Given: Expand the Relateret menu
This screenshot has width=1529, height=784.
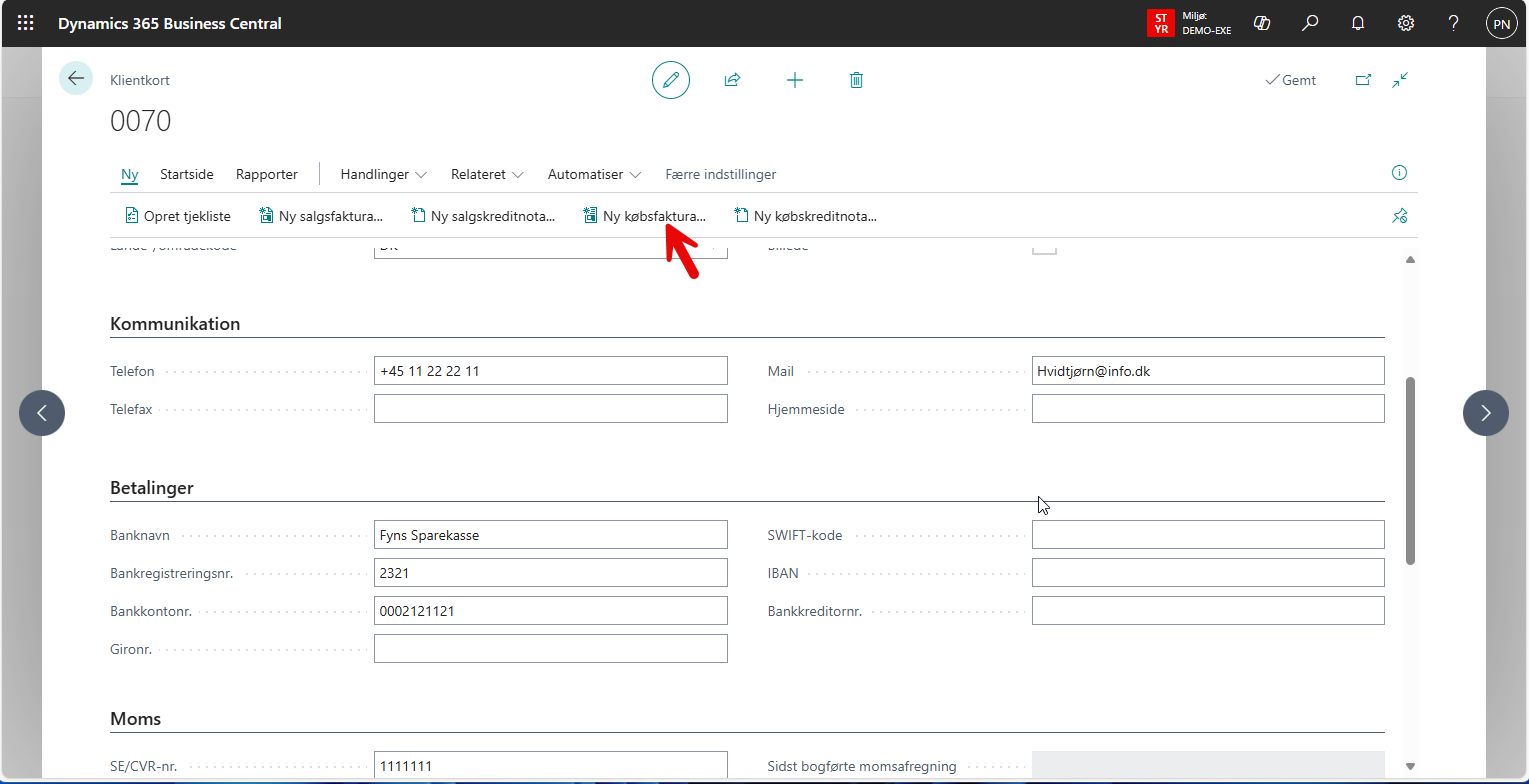Looking at the screenshot, I should tap(487, 174).
